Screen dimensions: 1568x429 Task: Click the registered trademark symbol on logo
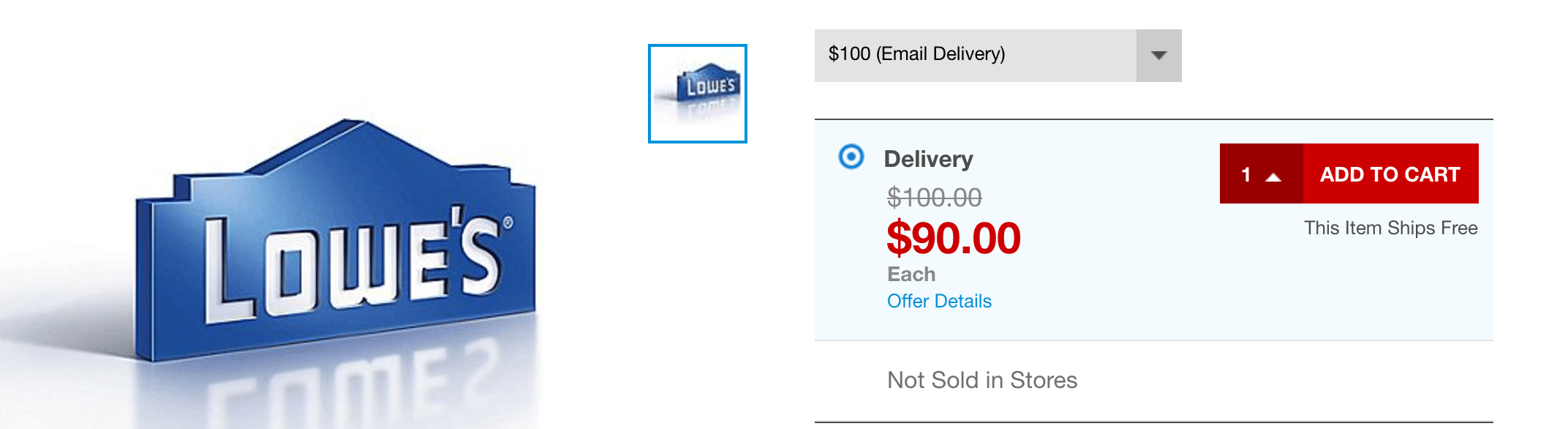[x=508, y=223]
